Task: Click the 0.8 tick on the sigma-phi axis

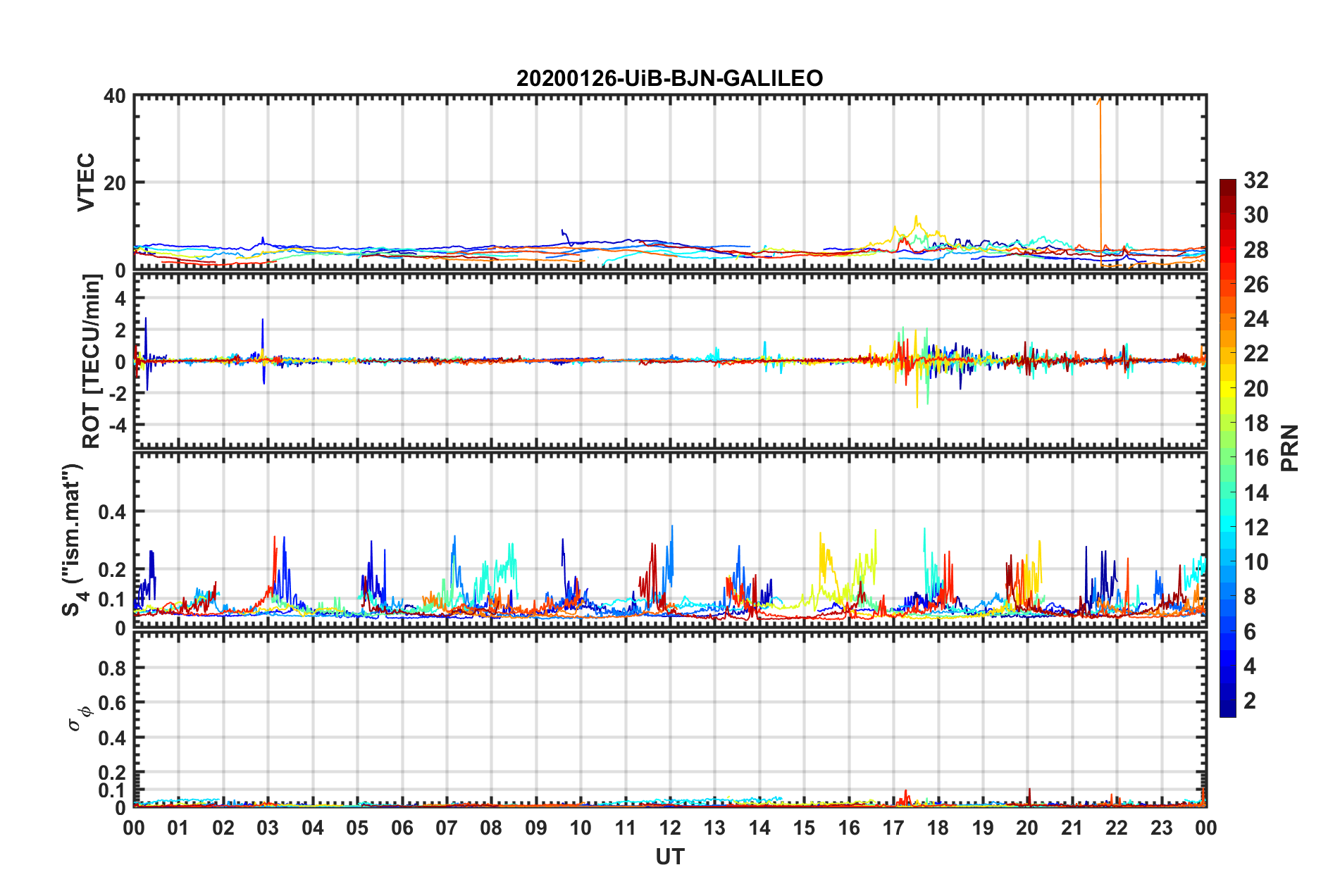Action: tap(112, 668)
